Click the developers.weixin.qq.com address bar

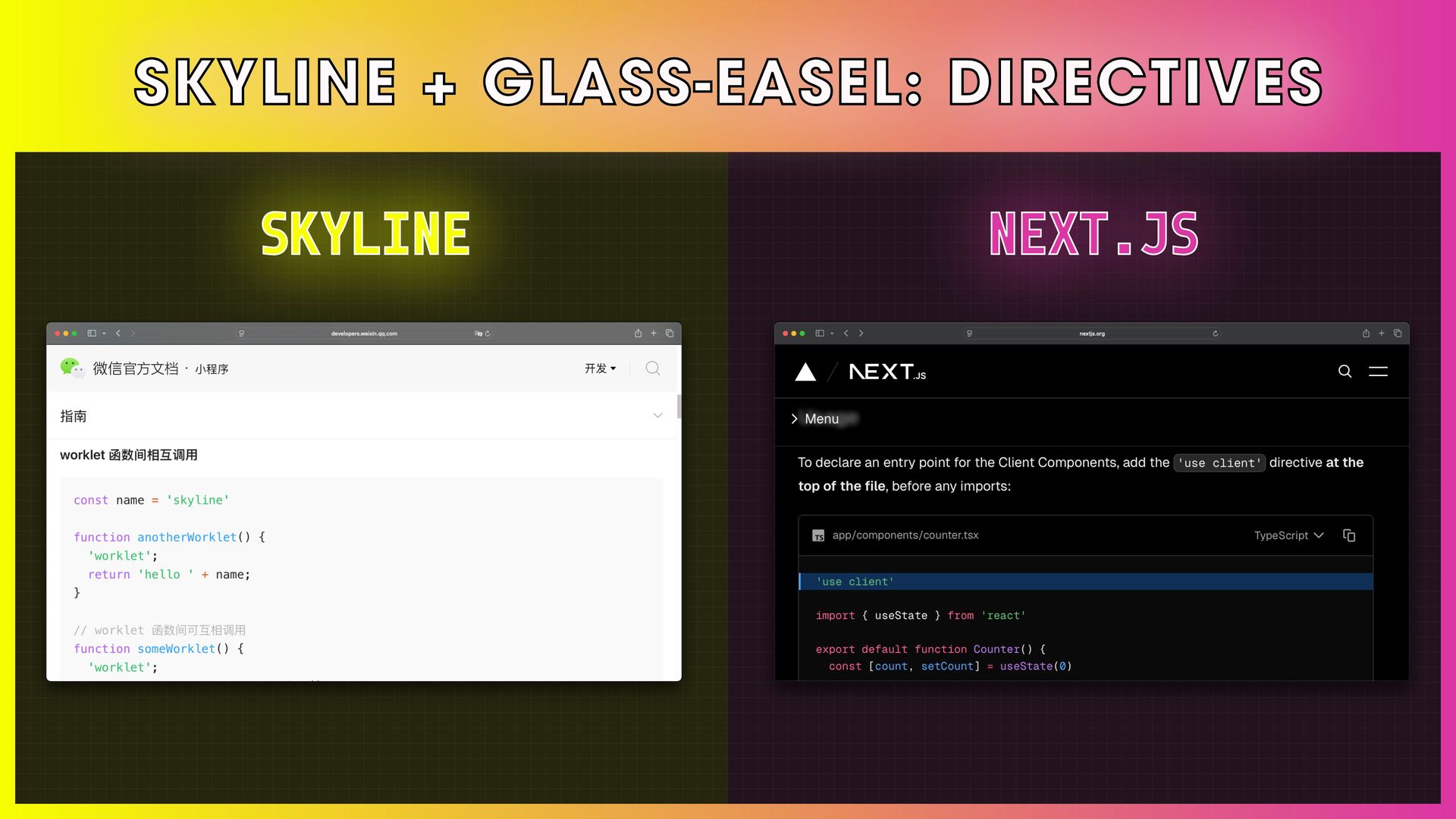364,334
